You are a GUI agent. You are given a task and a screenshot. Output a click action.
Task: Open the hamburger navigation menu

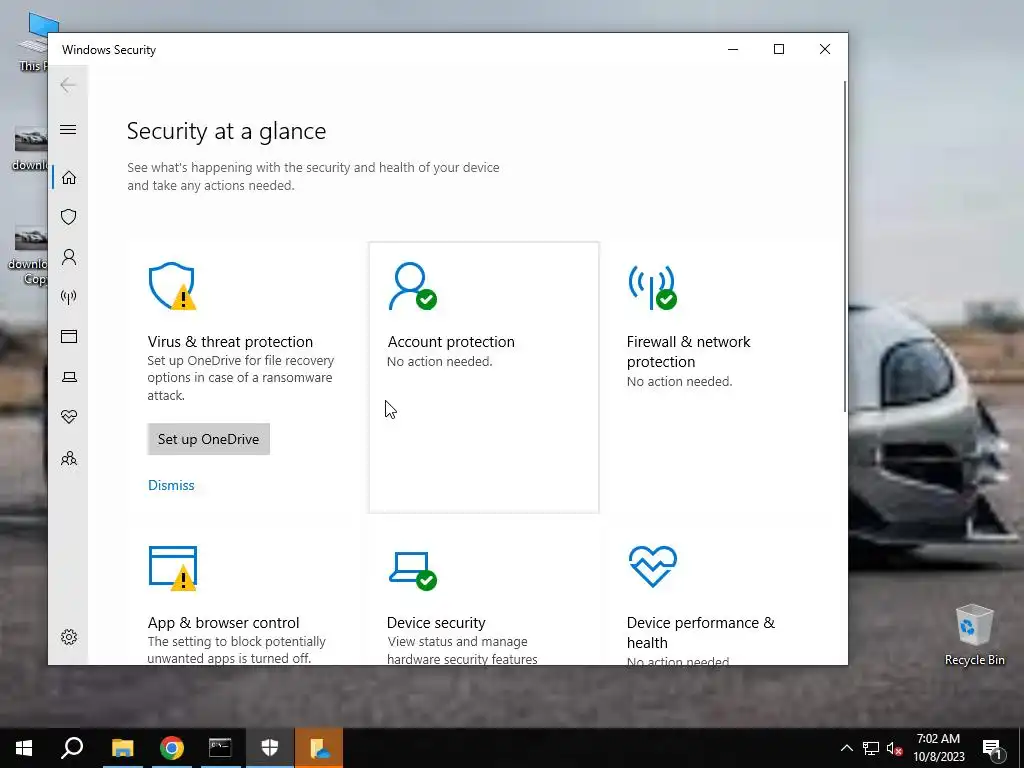[68, 129]
